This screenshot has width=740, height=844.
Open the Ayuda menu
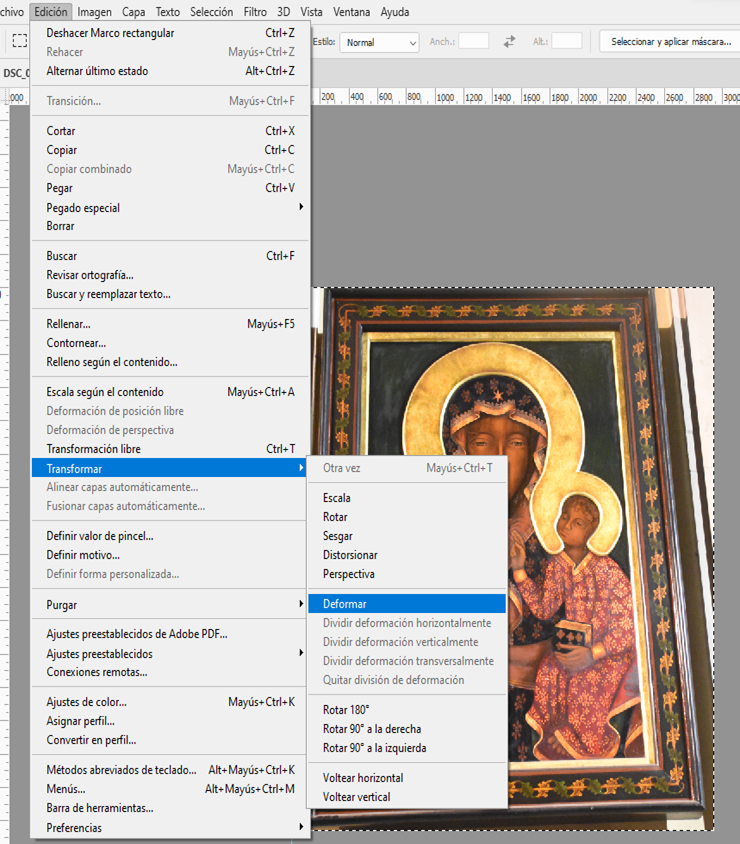[395, 12]
